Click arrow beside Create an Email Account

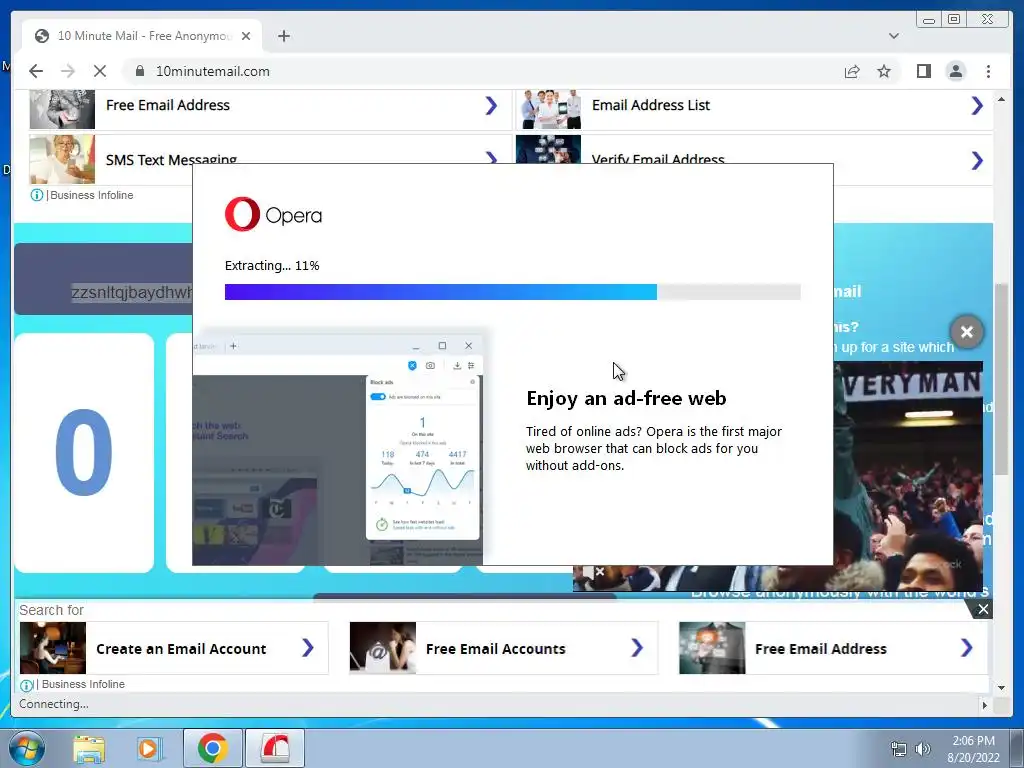pos(308,647)
